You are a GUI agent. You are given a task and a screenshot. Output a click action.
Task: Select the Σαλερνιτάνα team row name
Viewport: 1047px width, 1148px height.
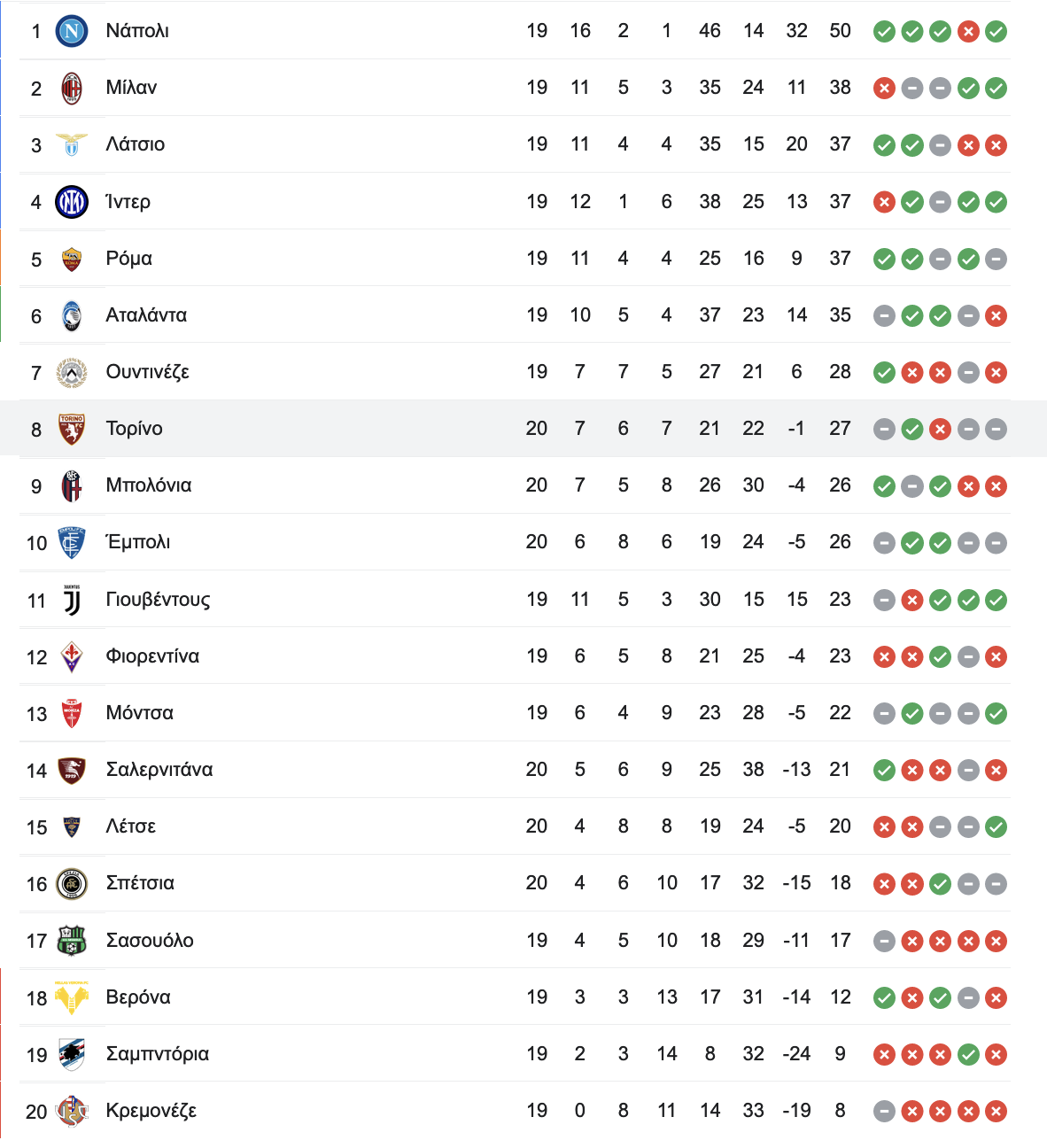click(x=159, y=770)
